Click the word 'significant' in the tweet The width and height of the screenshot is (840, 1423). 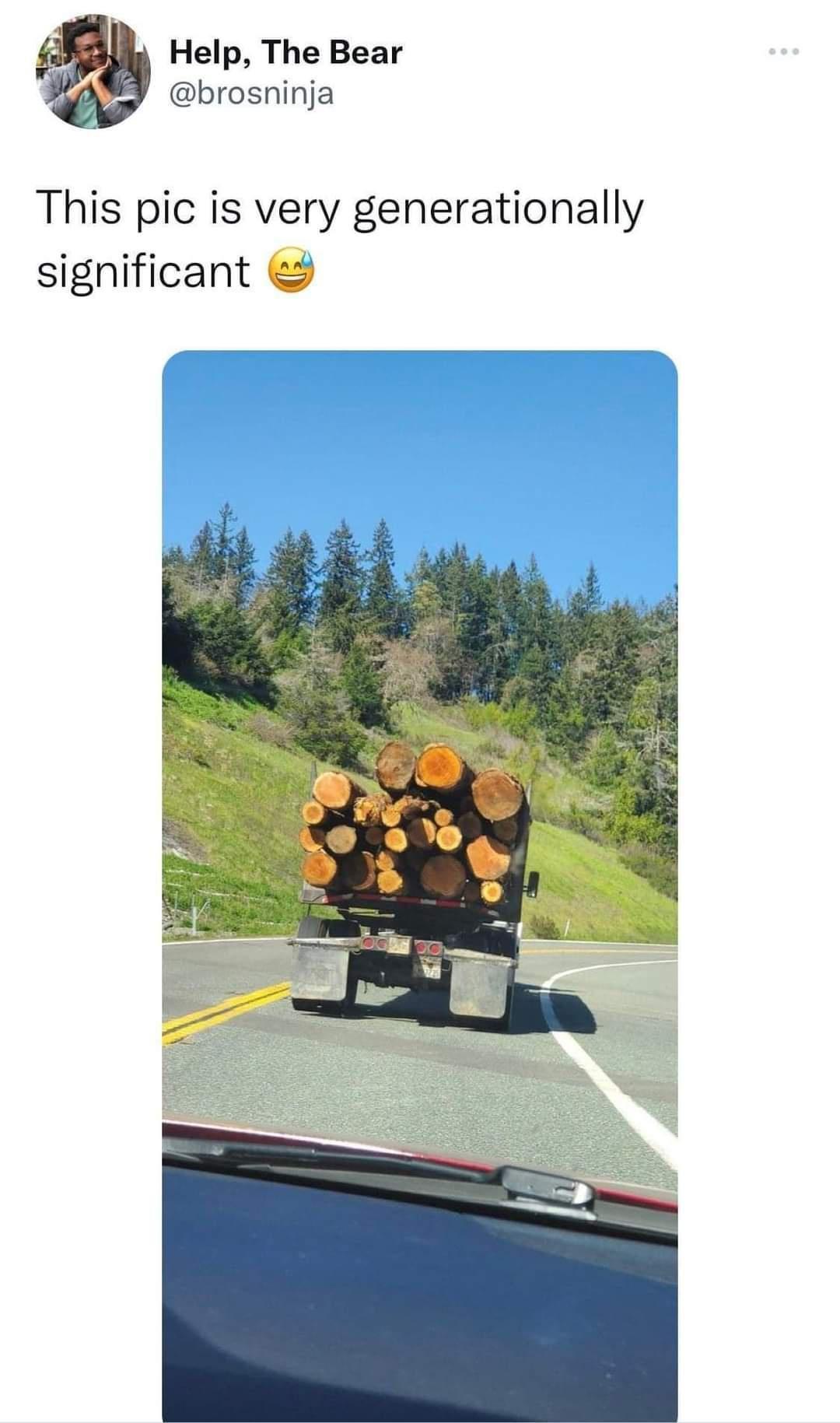[145, 270]
